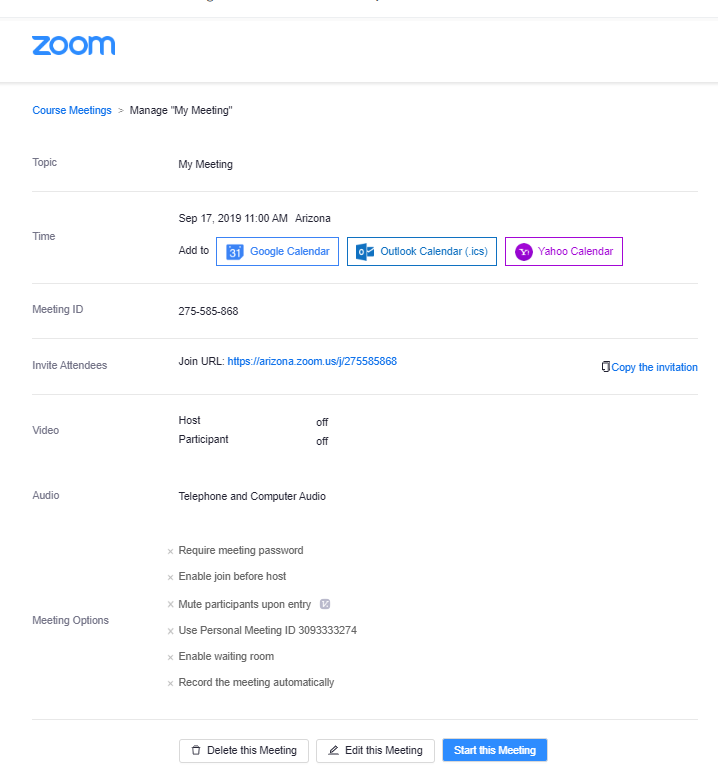
Task: Go back to Course Meetings
Action: pyautogui.click(x=72, y=110)
